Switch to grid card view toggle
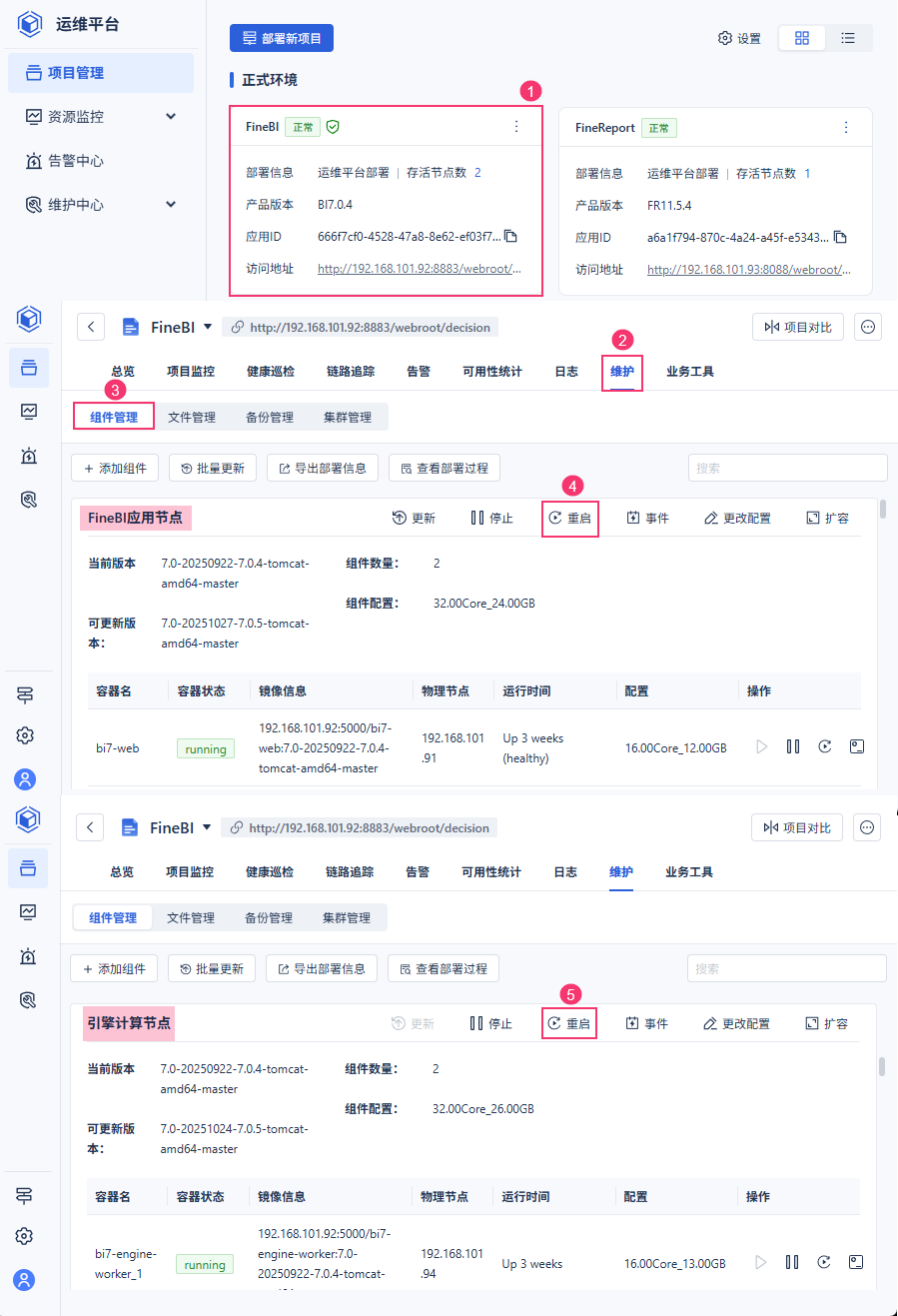The image size is (898, 1316). pos(802,38)
